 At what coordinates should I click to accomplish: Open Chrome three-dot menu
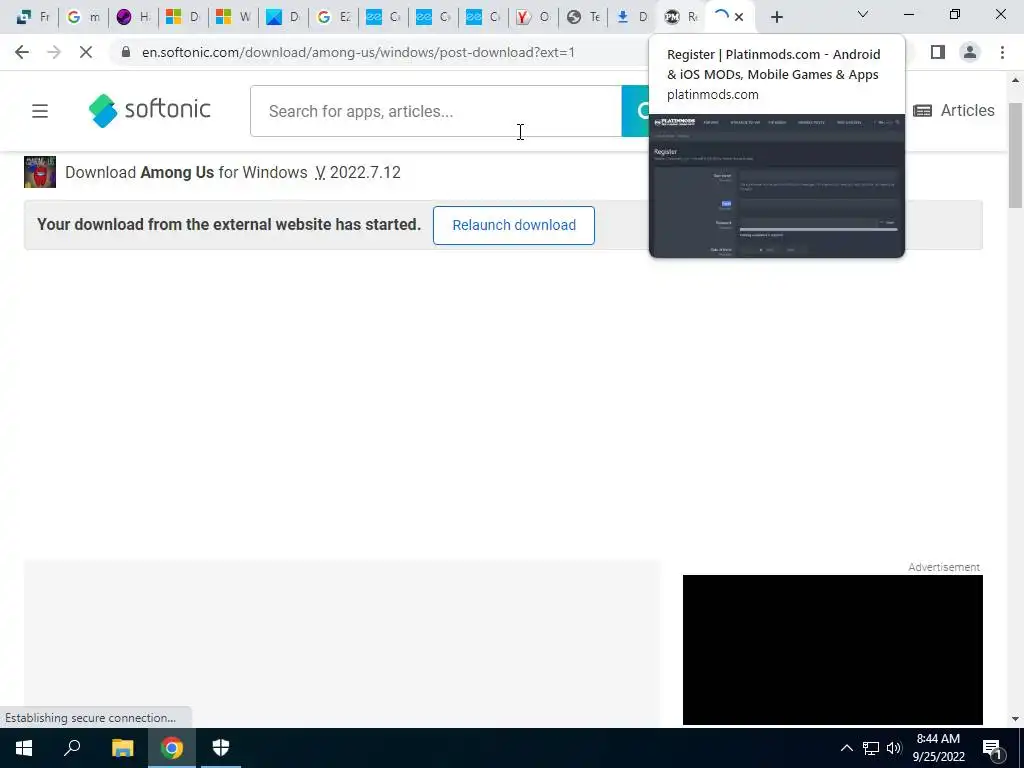(1002, 52)
